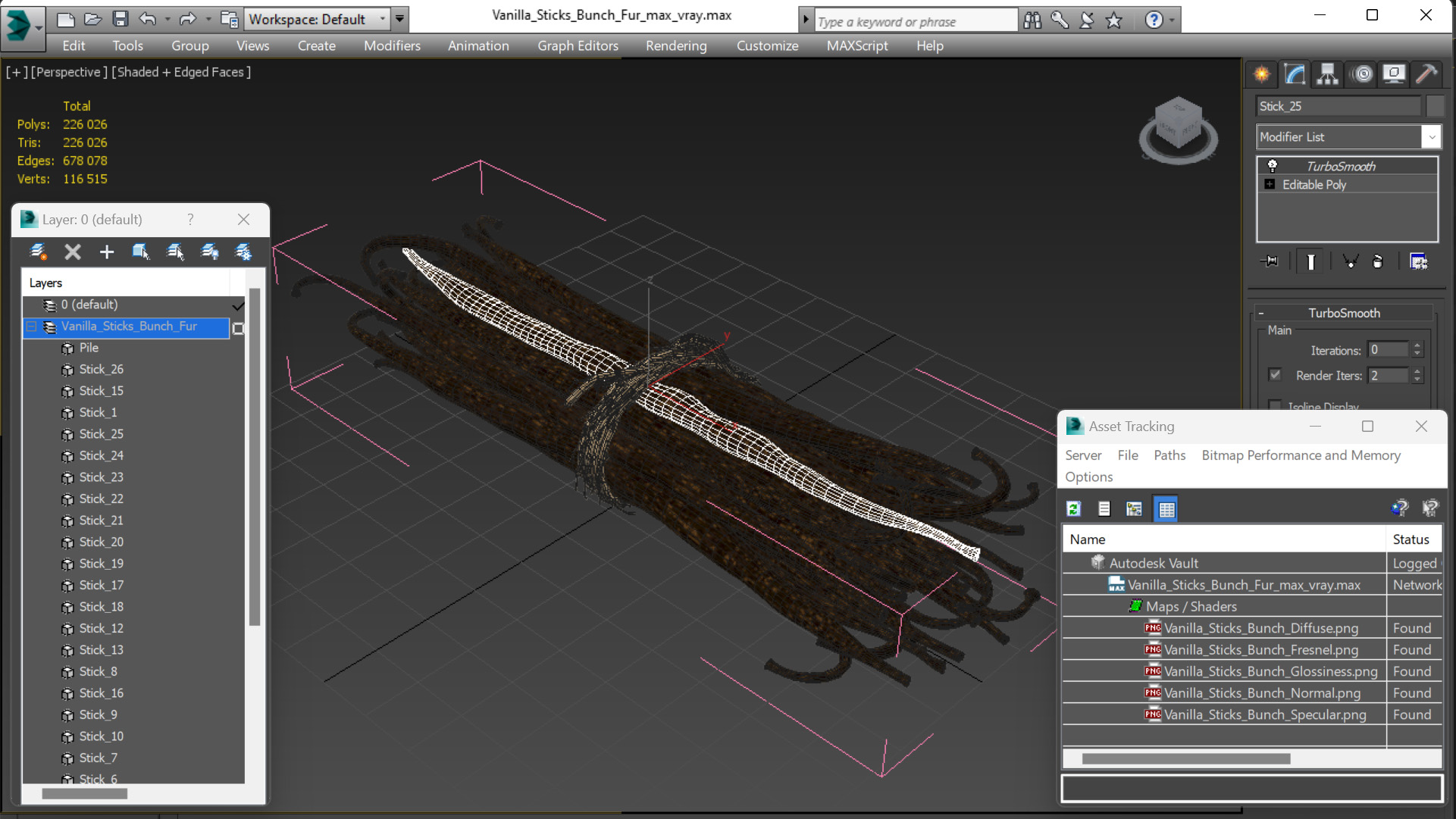The width and height of the screenshot is (1456, 819).
Task: Expand the Editable Poly sub-objects
Action: [x=1270, y=184]
